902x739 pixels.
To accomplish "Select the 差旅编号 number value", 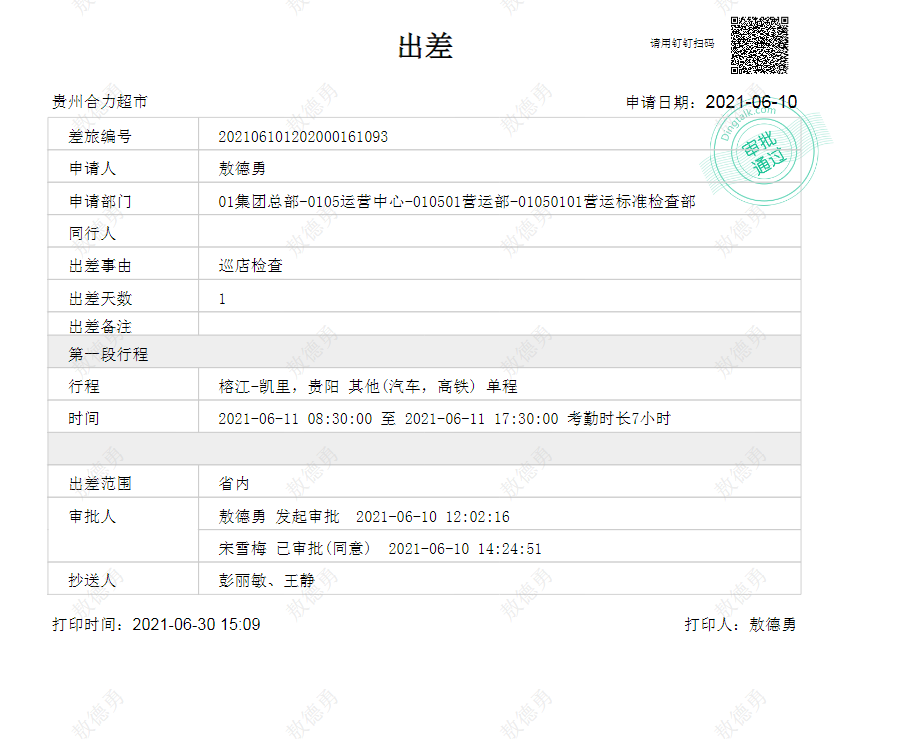I will 303,137.
